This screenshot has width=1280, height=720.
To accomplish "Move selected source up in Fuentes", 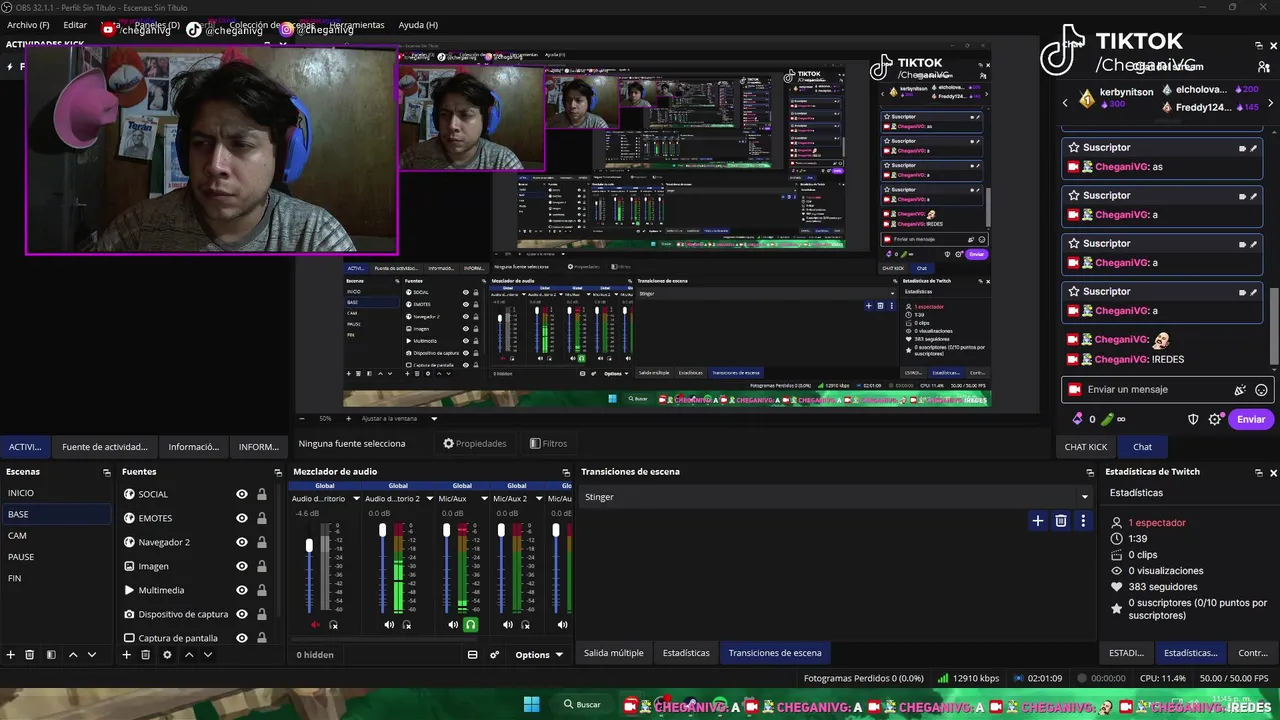I will 189,655.
